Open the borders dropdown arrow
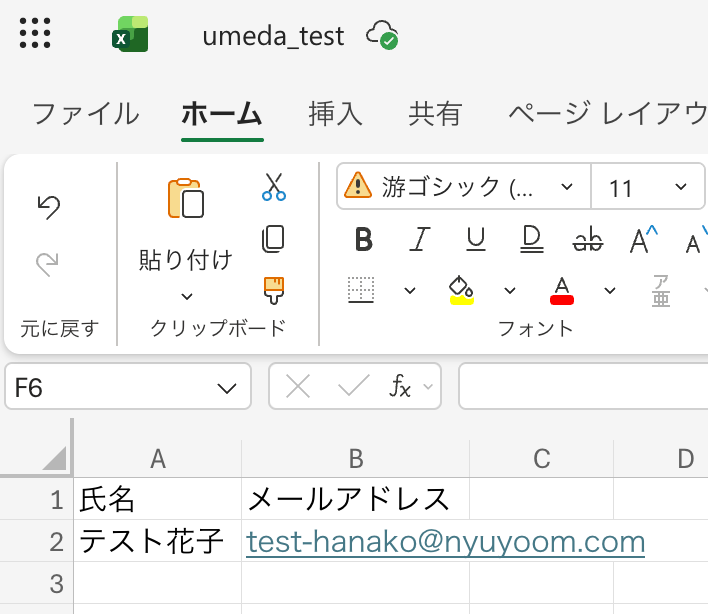The image size is (708, 614). pos(409,291)
